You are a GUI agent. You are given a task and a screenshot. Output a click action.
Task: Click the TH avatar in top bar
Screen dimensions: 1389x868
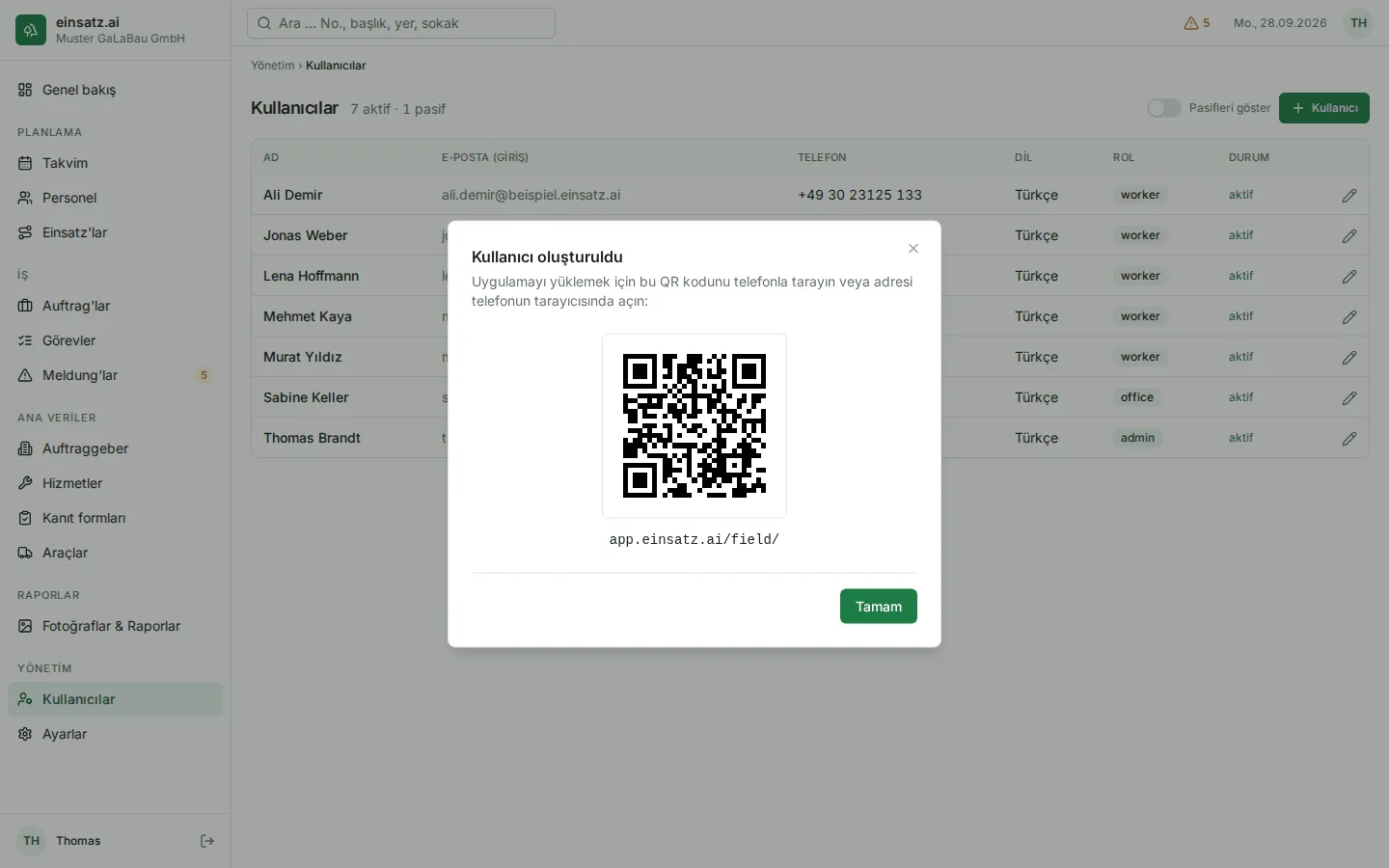point(1358,23)
